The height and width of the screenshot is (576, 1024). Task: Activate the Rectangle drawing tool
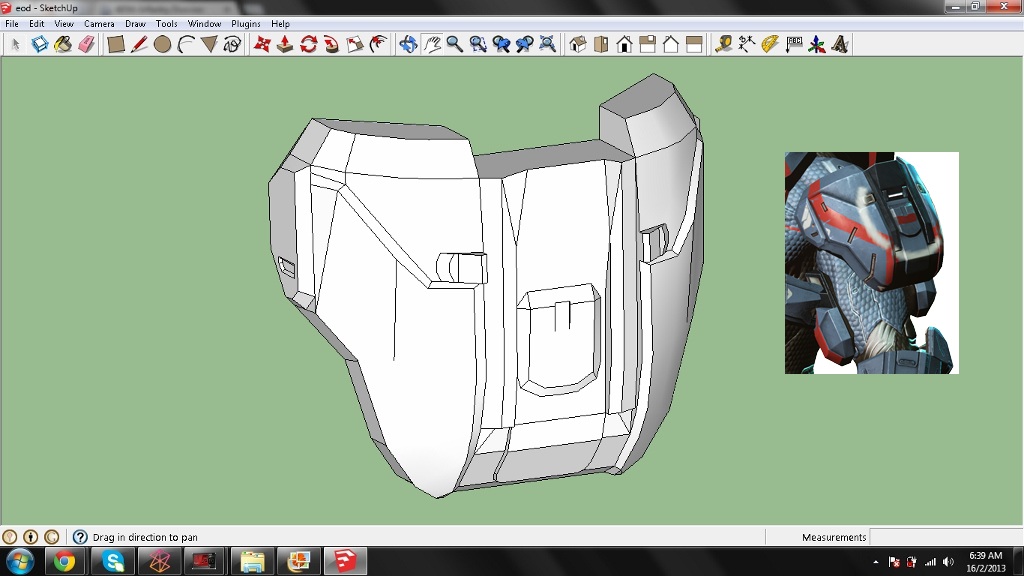click(x=116, y=44)
